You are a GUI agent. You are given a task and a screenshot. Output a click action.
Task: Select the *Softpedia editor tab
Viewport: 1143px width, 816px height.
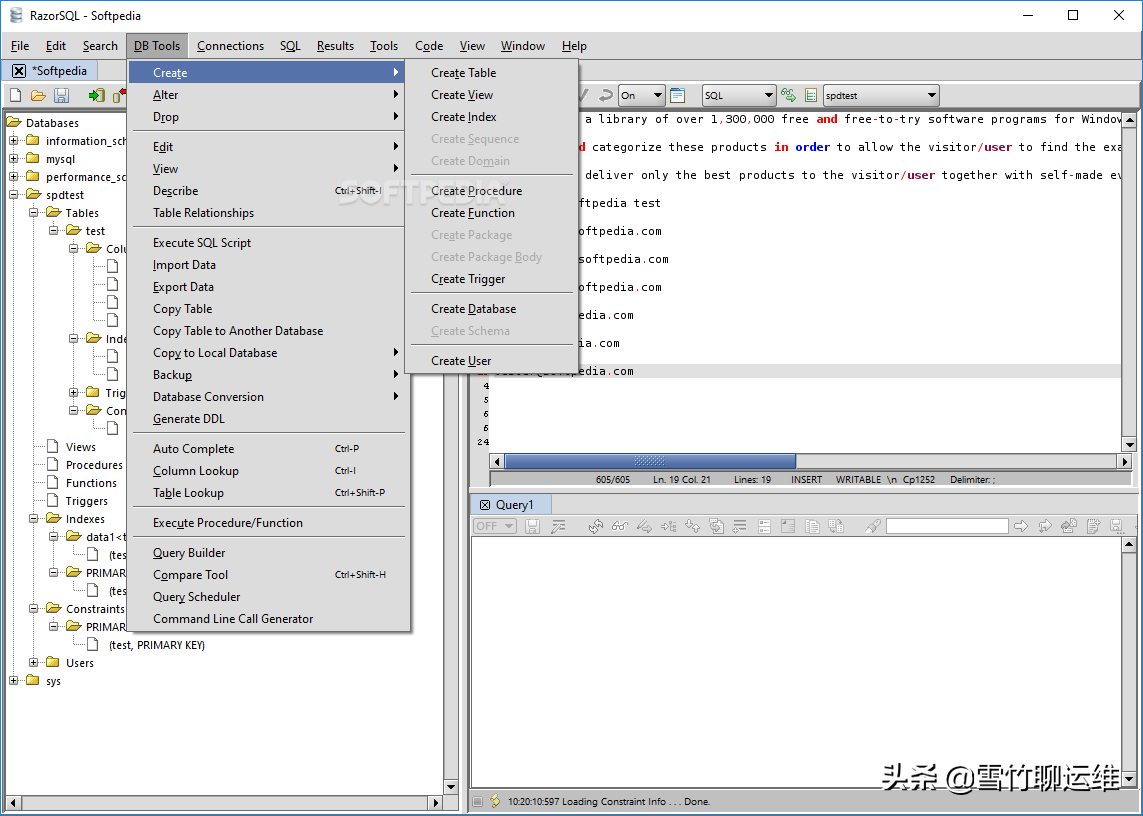51,71
